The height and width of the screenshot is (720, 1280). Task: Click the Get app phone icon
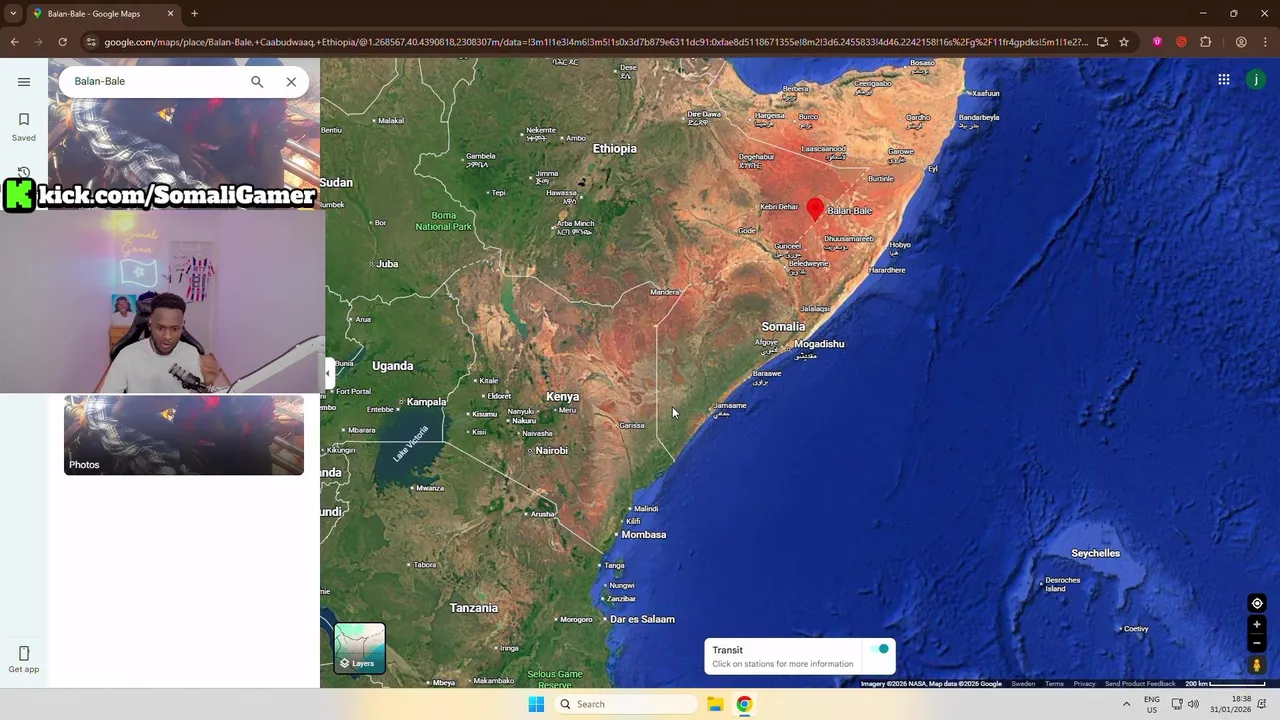pos(24,653)
